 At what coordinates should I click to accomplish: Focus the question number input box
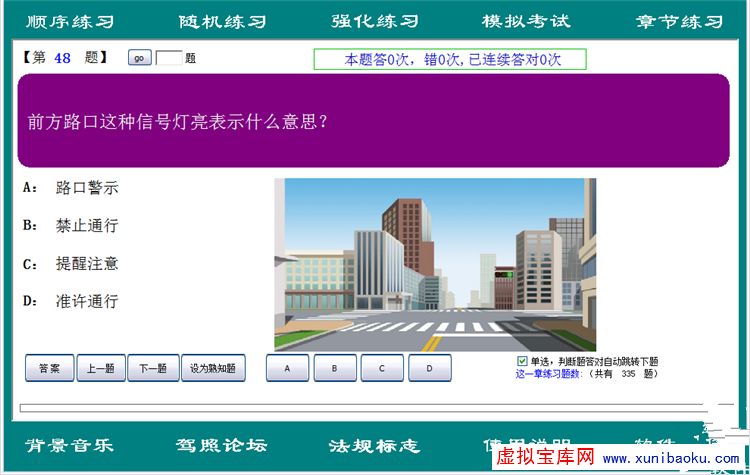[169, 58]
